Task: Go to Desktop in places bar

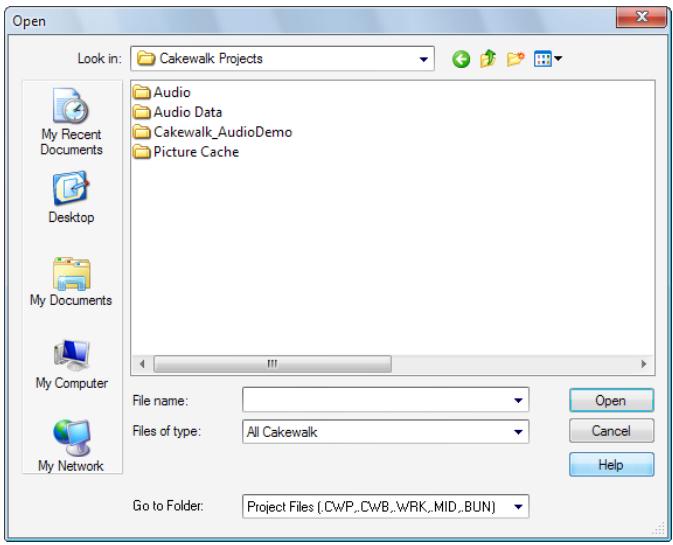Action: coord(71,197)
